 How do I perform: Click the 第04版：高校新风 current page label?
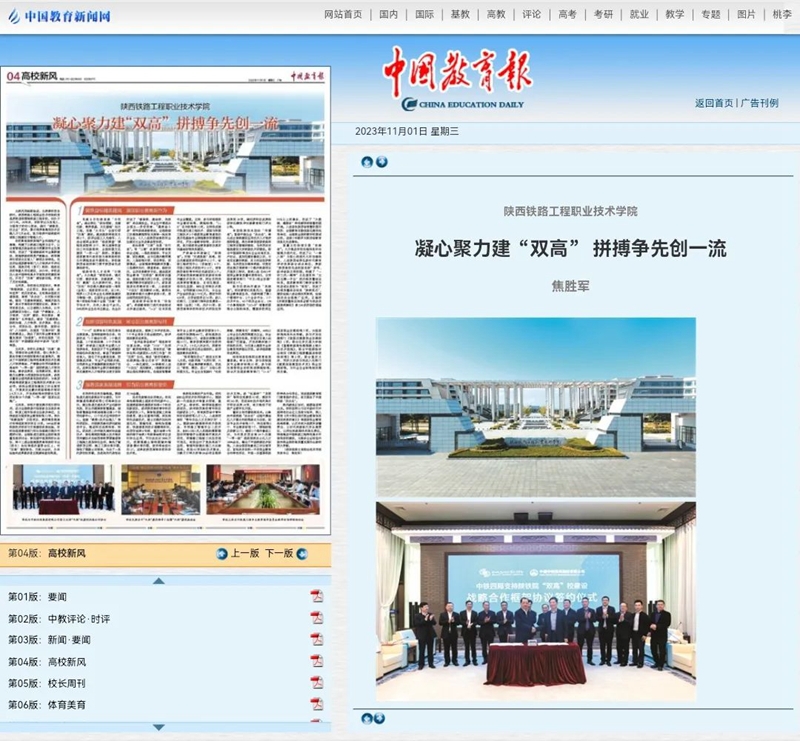pos(47,553)
